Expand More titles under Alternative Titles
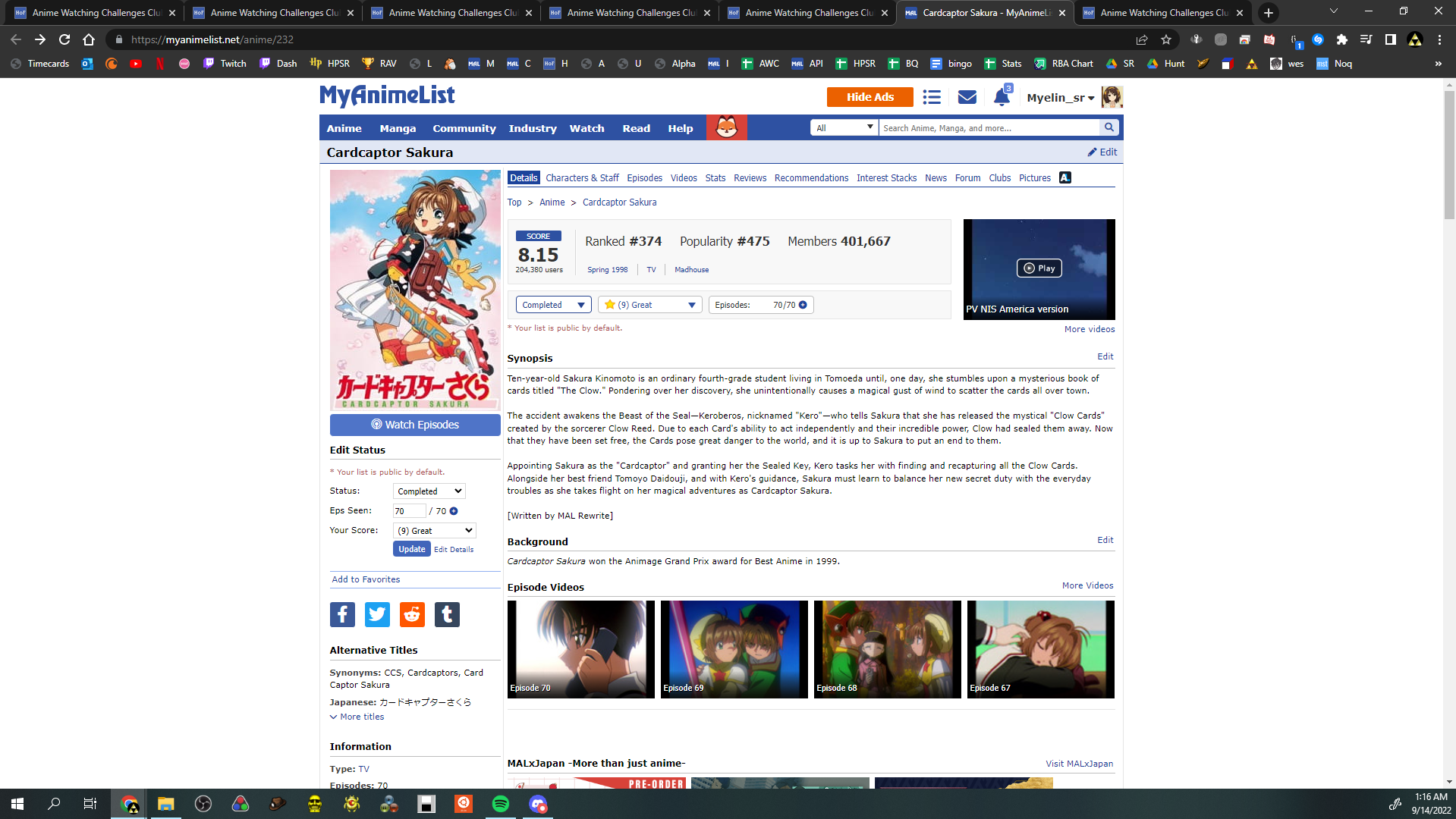Viewport: 1456px width, 819px height. coord(357,717)
